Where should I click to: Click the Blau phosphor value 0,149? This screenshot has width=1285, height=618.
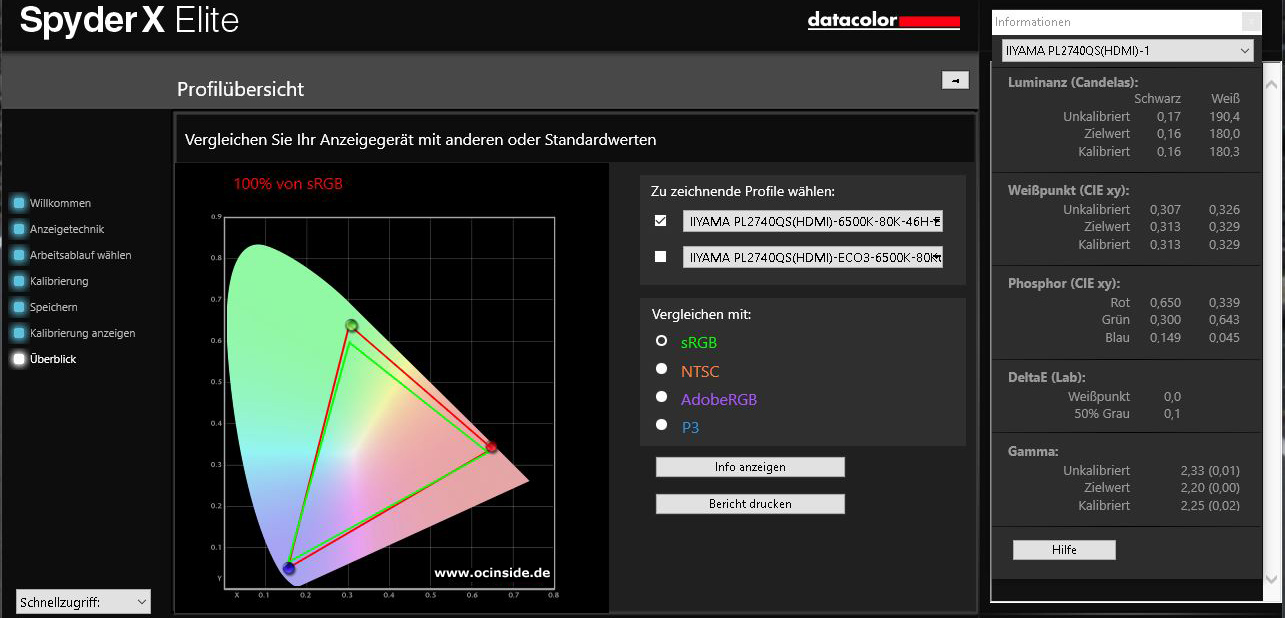pyautogui.click(x=1165, y=338)
